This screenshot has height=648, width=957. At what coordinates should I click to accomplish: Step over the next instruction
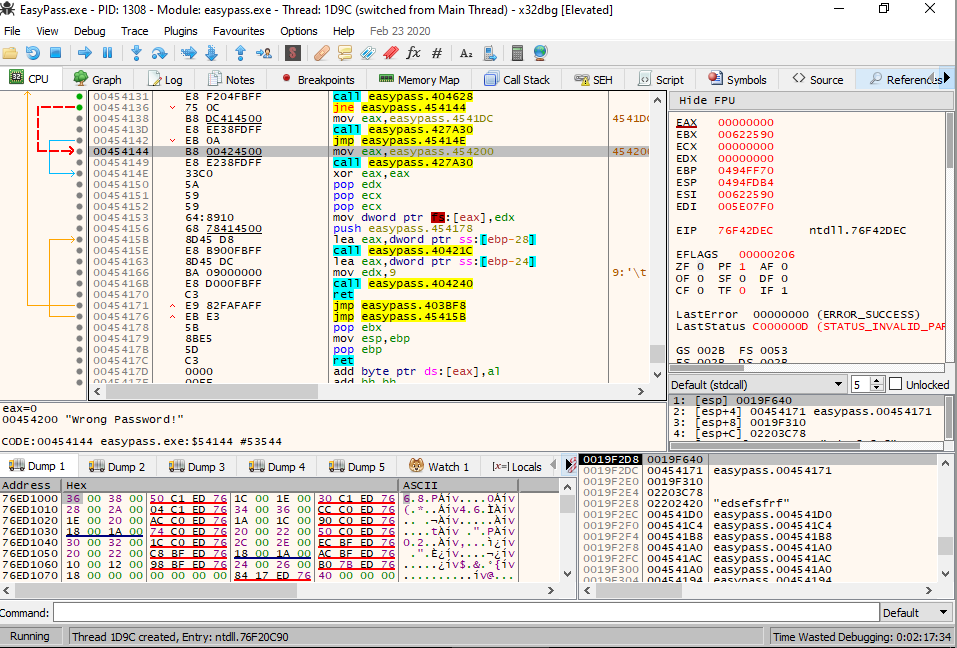tap(159, 53)
